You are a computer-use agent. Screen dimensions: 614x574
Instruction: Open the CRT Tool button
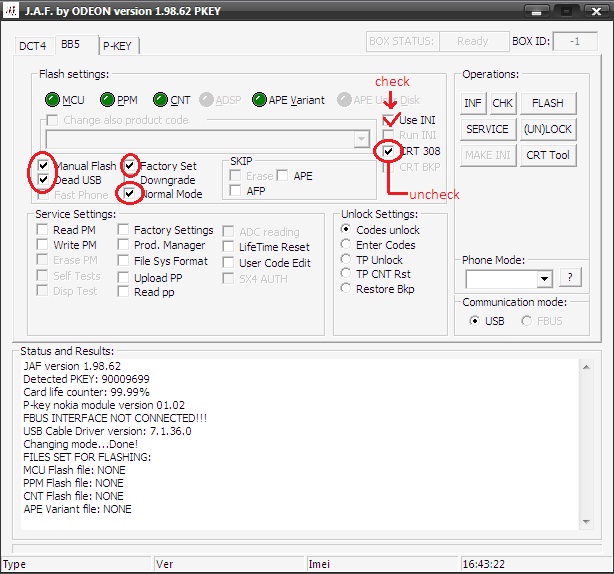pyautogui.click(x=548, y=155)
